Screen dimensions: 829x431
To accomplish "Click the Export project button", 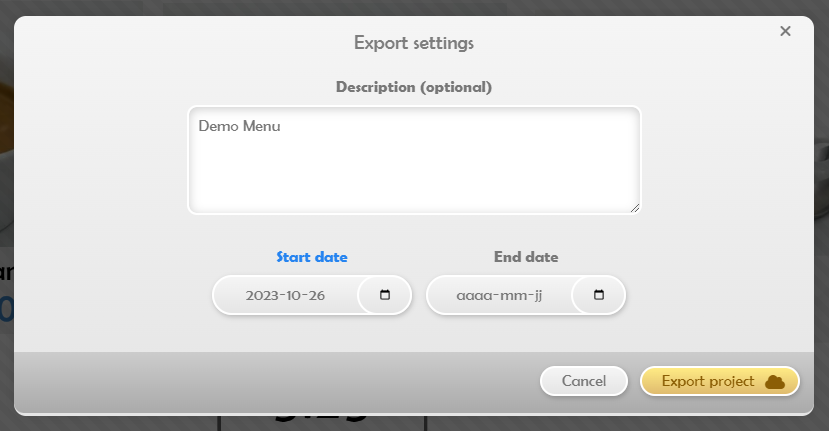I will coord(720,381).
